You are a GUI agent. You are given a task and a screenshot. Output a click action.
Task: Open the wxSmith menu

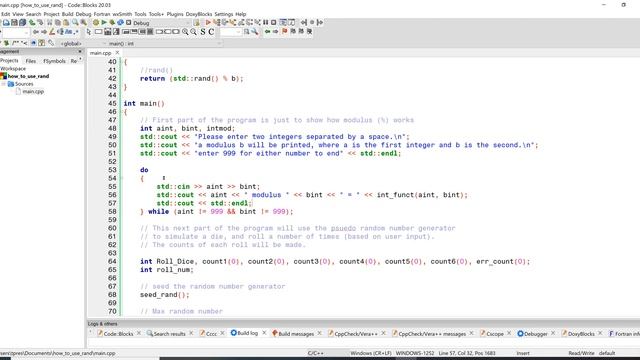coord(122,14)
